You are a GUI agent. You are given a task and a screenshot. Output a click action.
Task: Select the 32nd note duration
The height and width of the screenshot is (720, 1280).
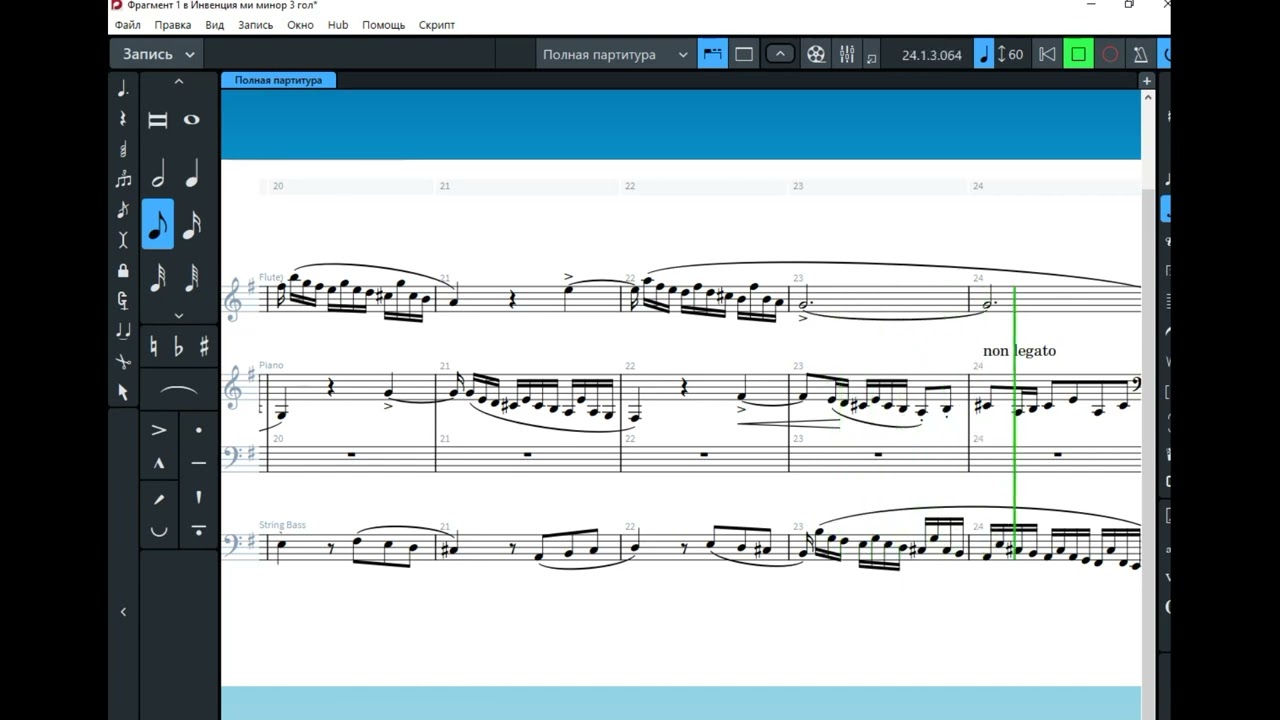(158, 277)
